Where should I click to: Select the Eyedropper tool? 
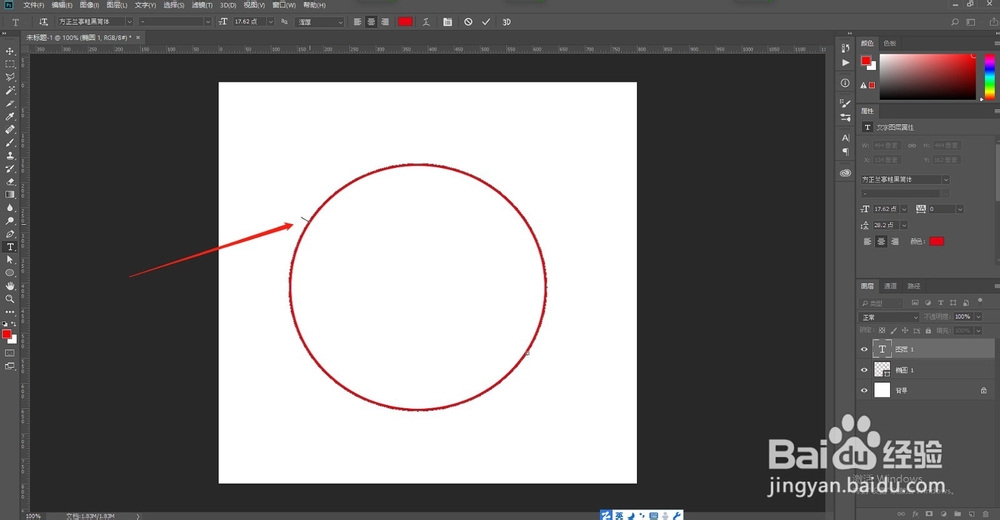tap(10, 116)
